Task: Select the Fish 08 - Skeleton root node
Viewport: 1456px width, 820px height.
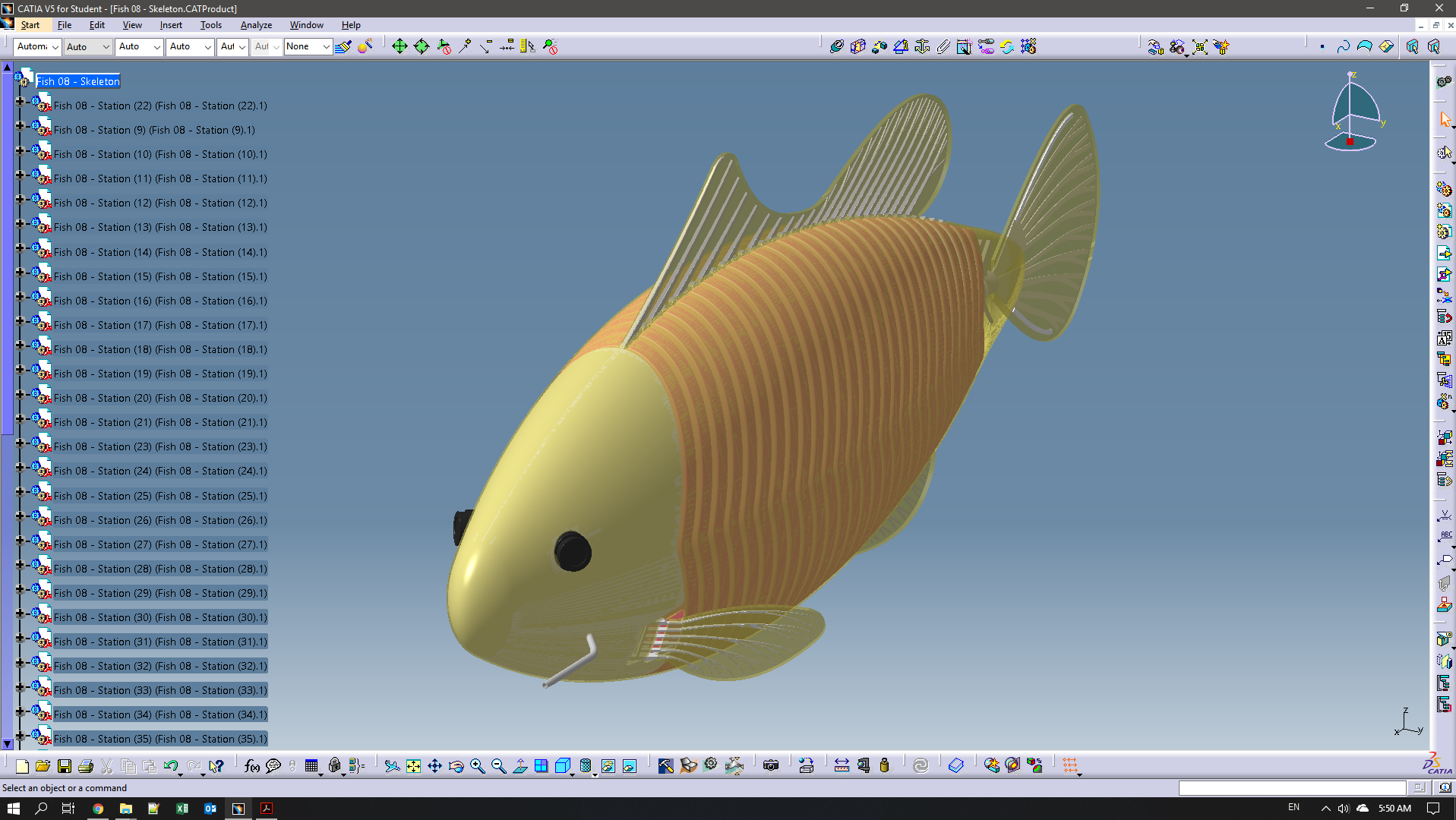Action: pyautogui.click(x=78, y=81)
